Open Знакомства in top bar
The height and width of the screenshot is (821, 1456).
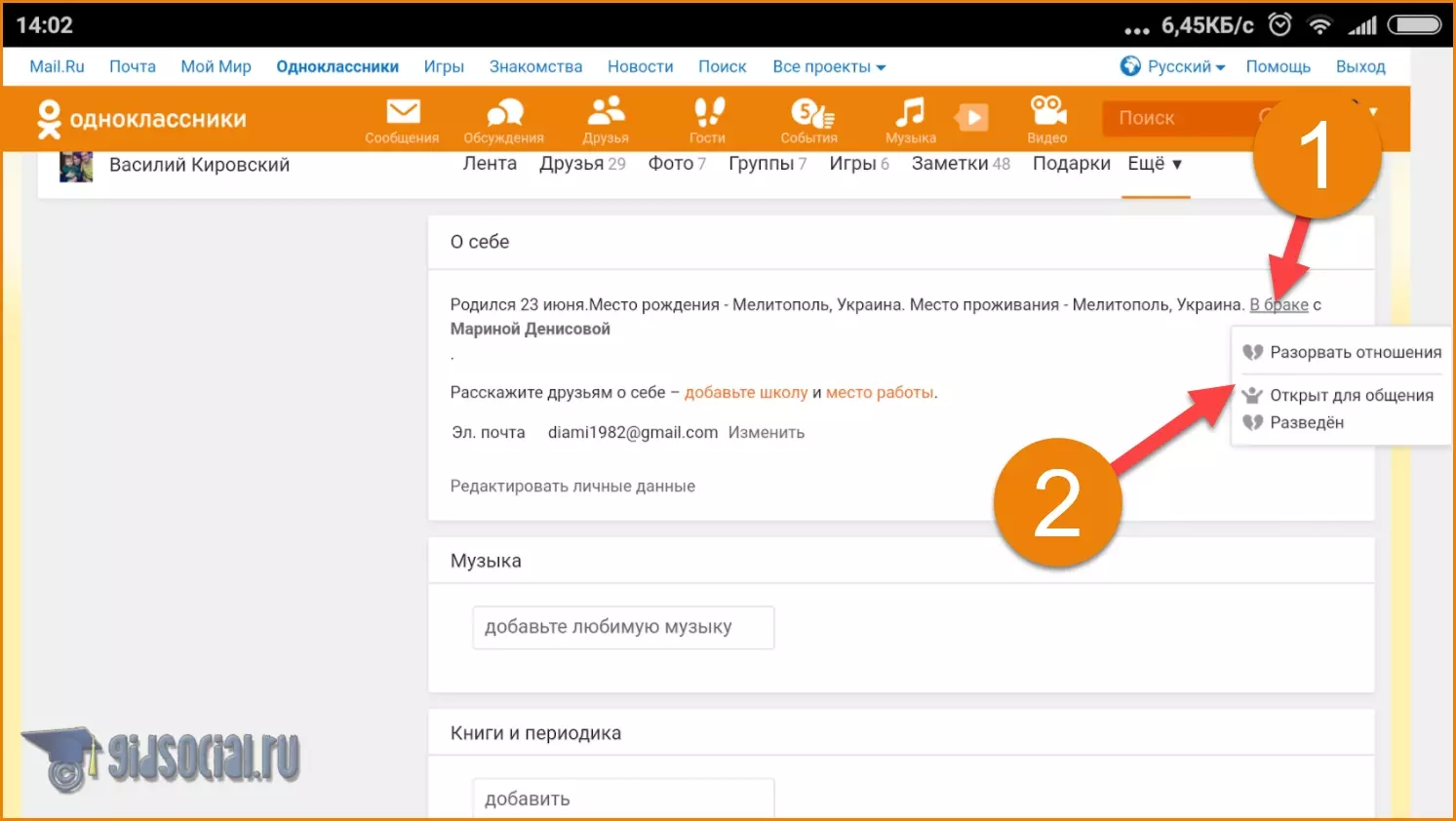pyautogui.click(x=535, y=66)
